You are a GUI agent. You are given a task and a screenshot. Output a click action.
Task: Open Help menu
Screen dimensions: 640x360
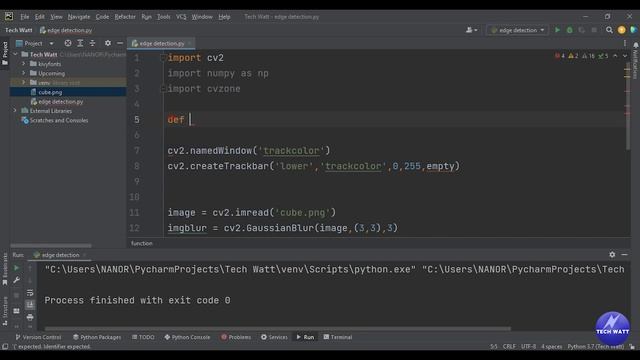point(224,17)
